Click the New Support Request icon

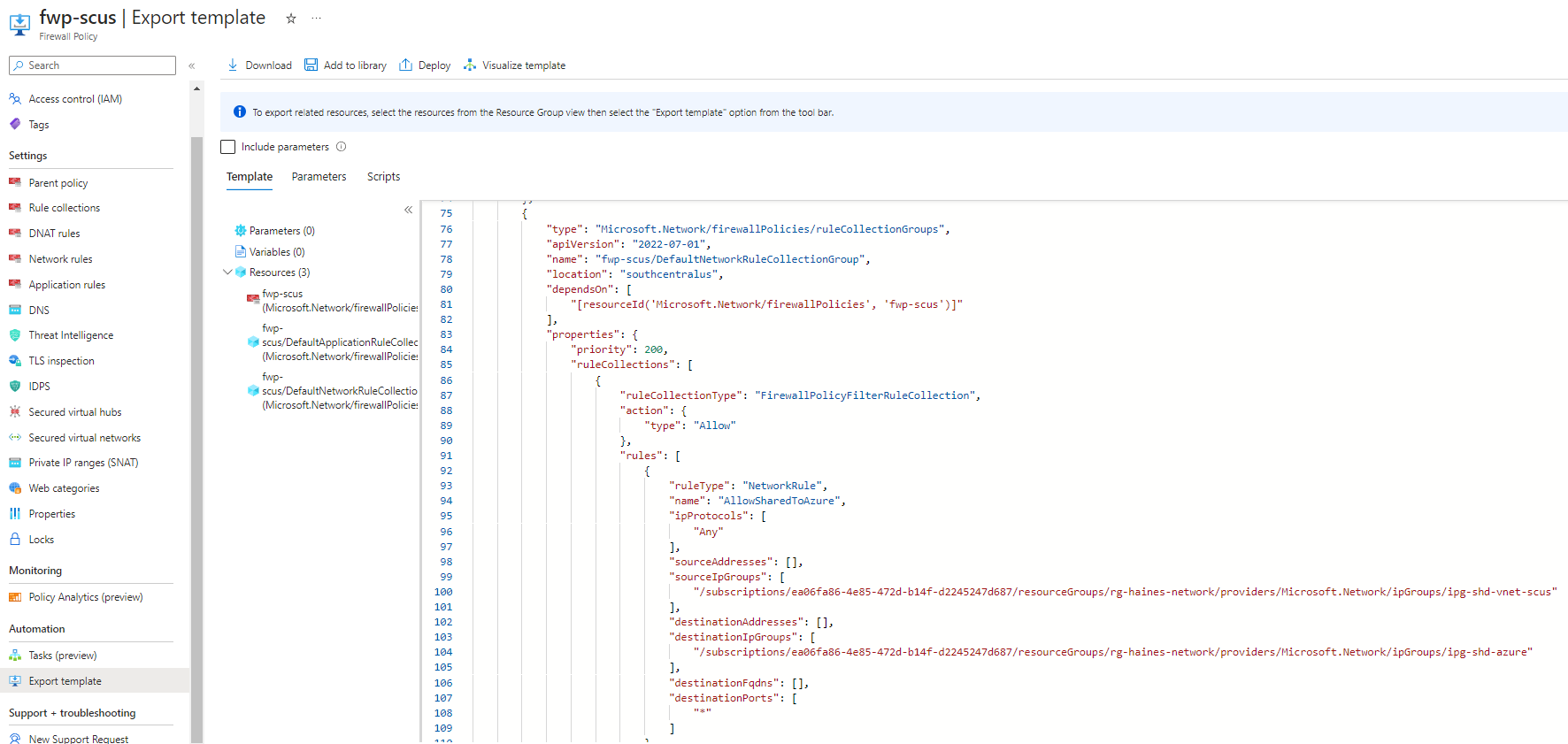tap(15, 739)
